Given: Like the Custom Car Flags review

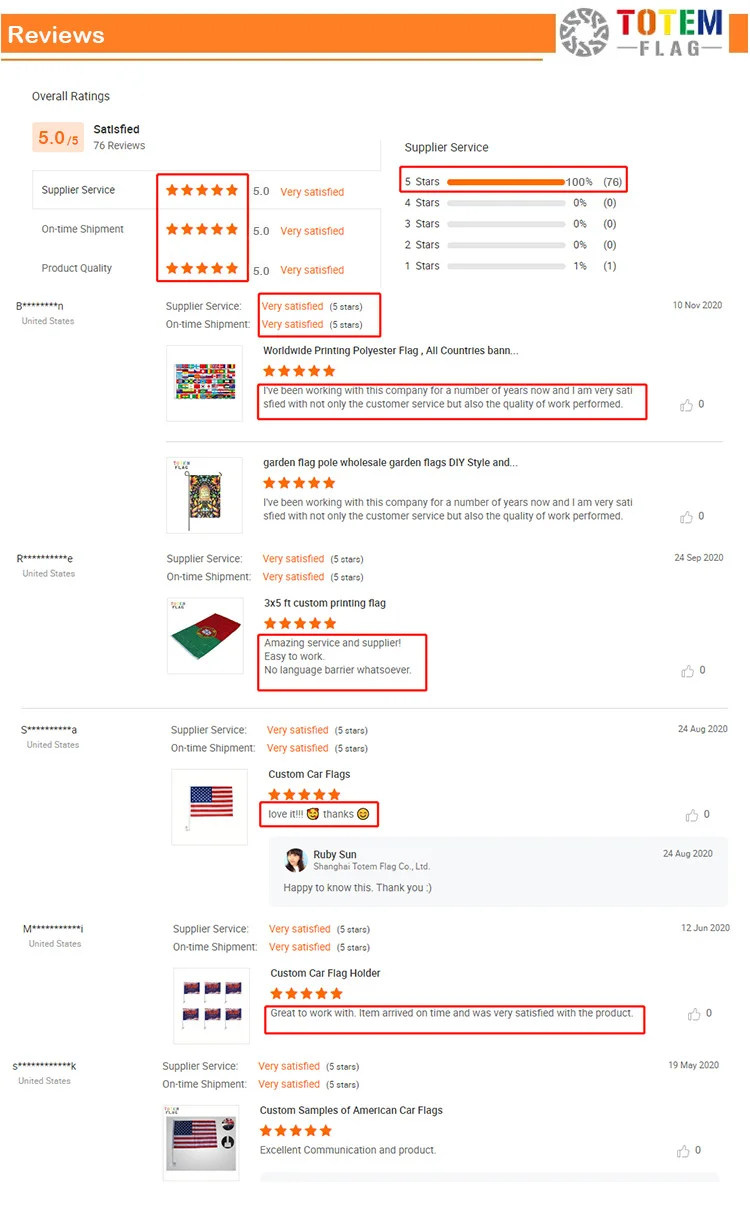Looking at the screenshot, I should click(x=692, y=815).
